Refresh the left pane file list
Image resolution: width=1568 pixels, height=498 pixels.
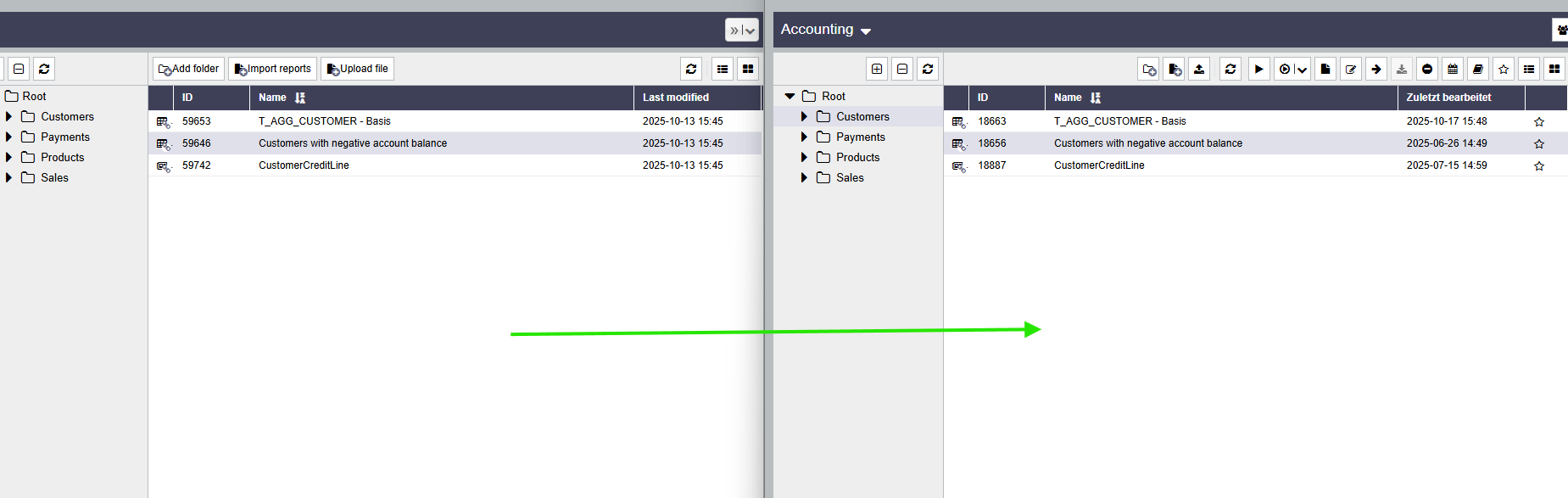coord(691,70)
